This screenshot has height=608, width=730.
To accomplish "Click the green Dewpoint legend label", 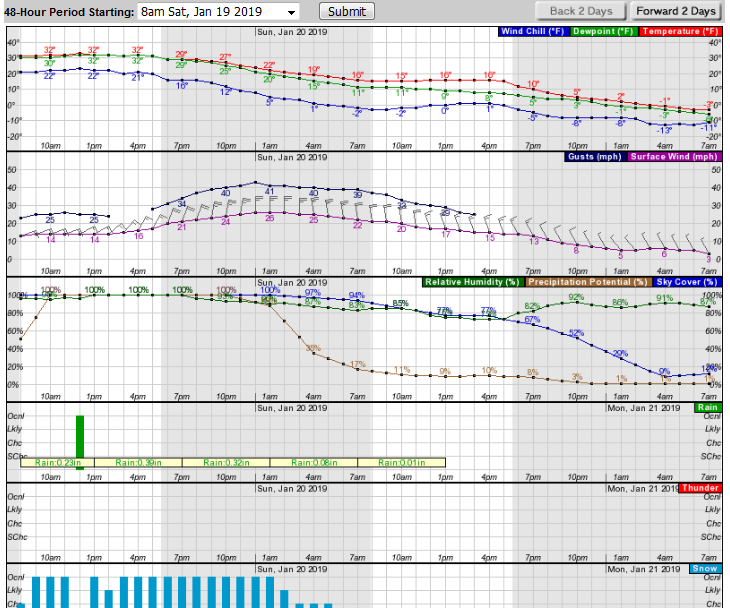I will [x=603, y=32].
